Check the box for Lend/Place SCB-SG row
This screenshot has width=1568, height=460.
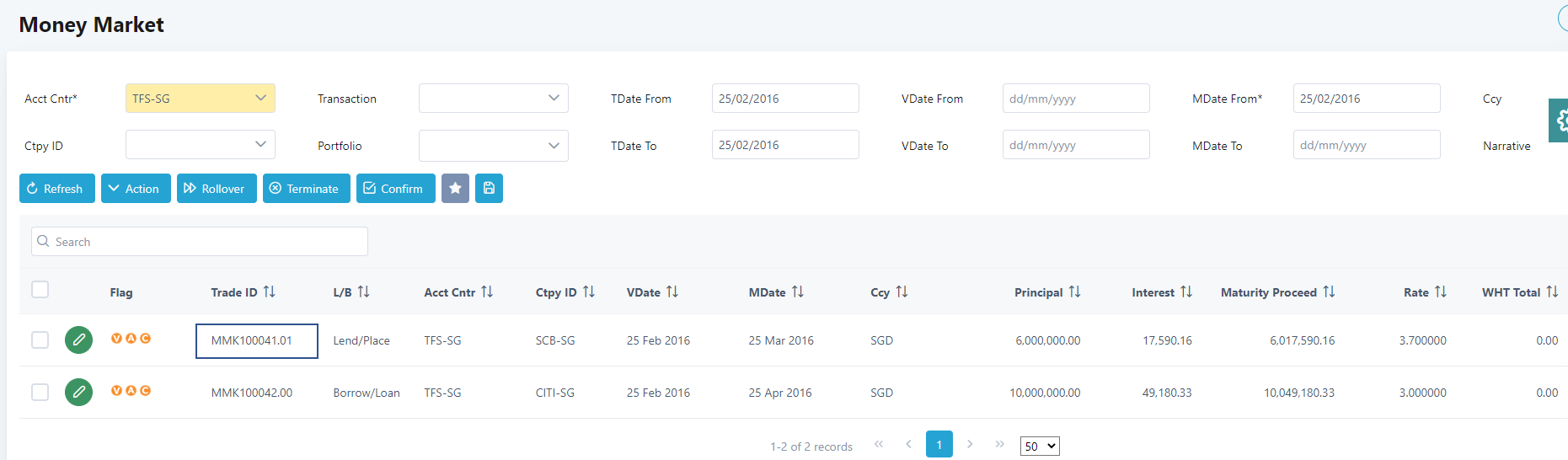click(40, 340)
